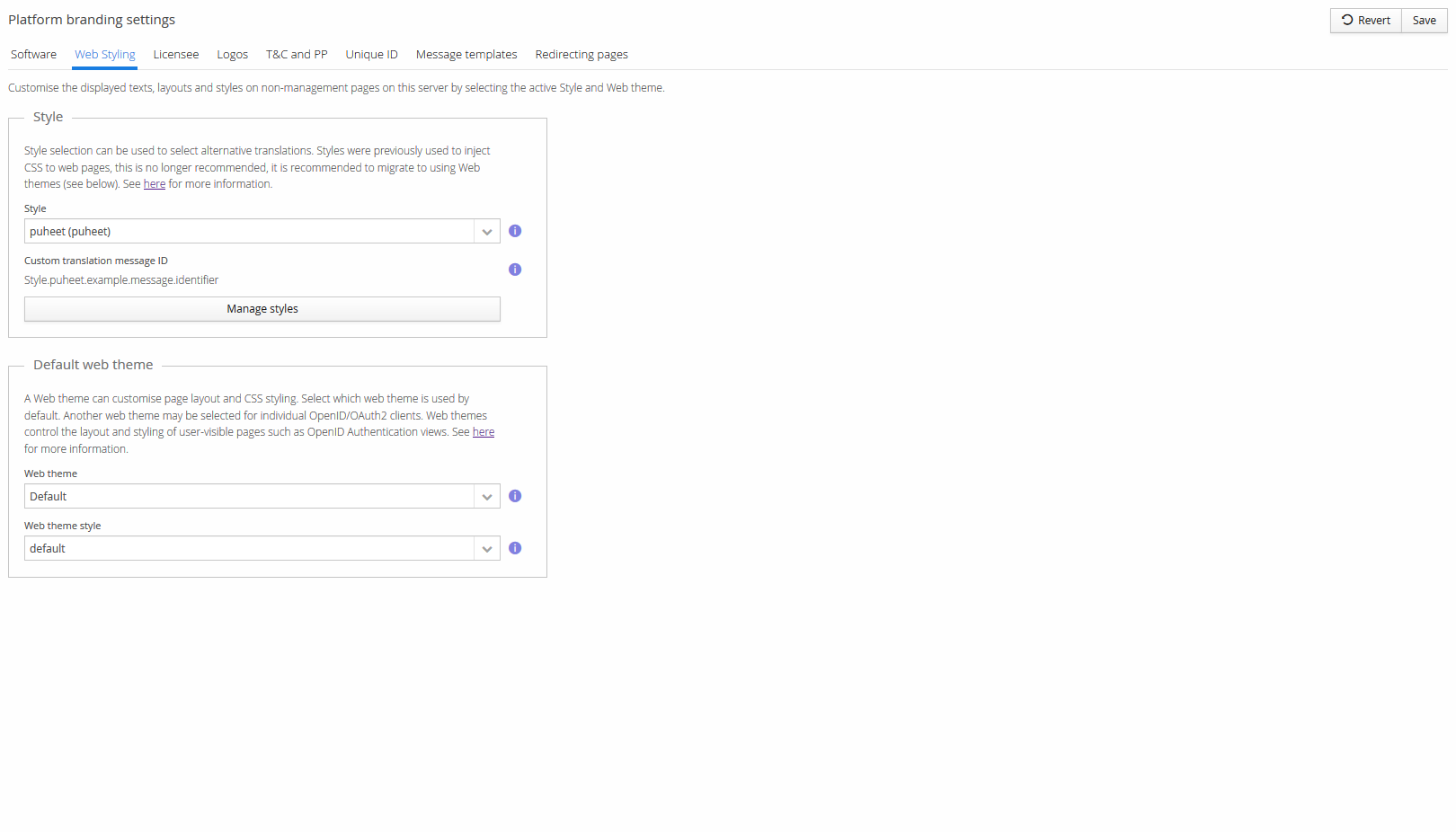Open the Redirecting pages tab
This screenshot has width=1456, height=832.
click(582, 55)
